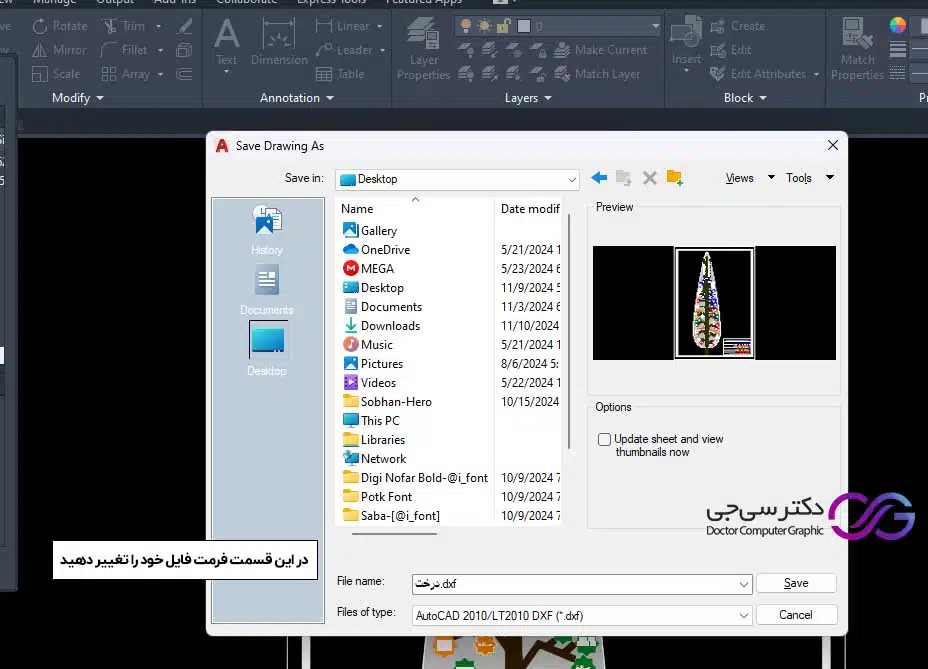Open Documents in the places sidebar
The height and width of the screenshot is (669, 928).
[x=267, y=290]
